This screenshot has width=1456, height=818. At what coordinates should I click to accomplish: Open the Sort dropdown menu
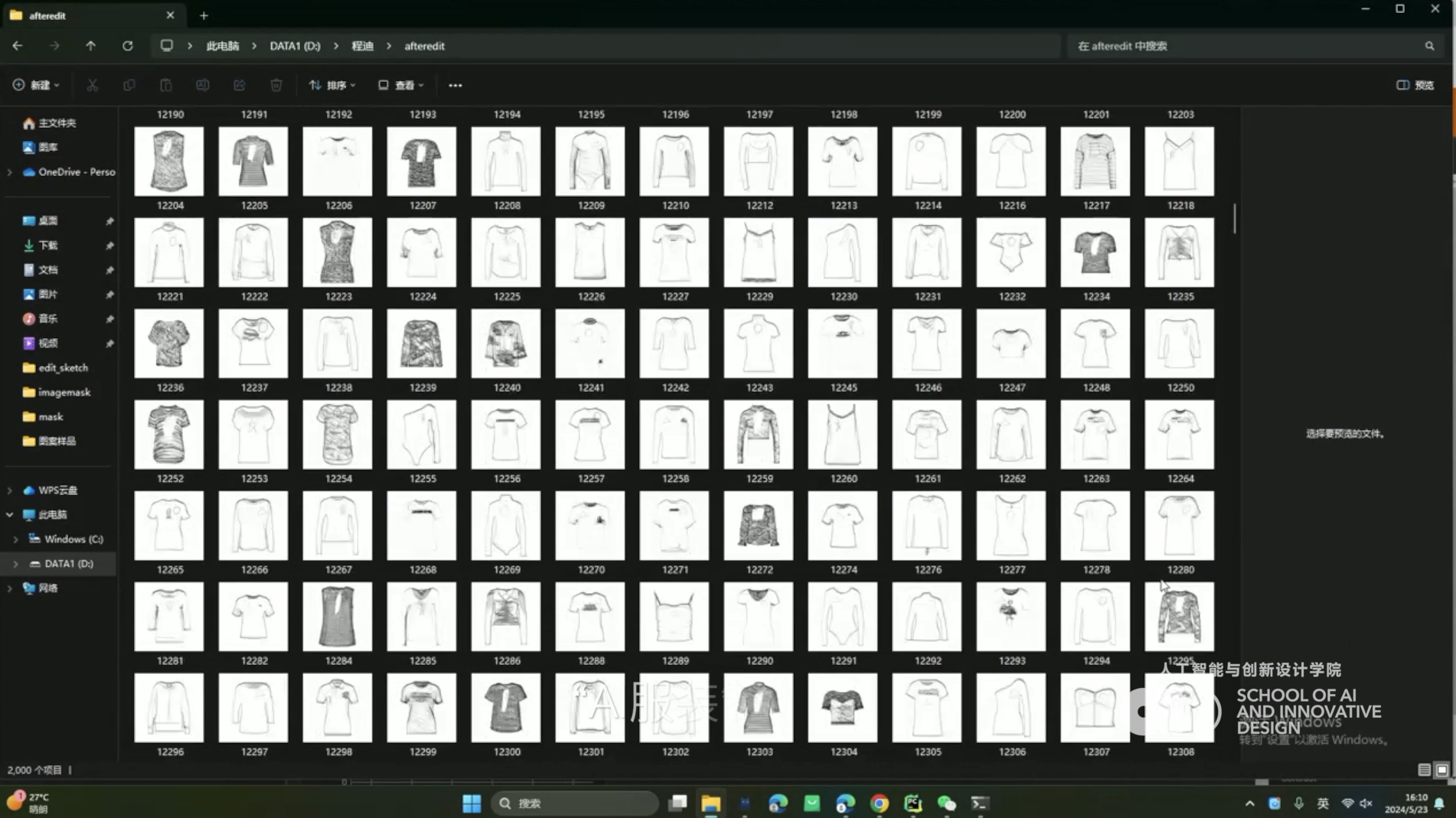[x=332, y=85]
